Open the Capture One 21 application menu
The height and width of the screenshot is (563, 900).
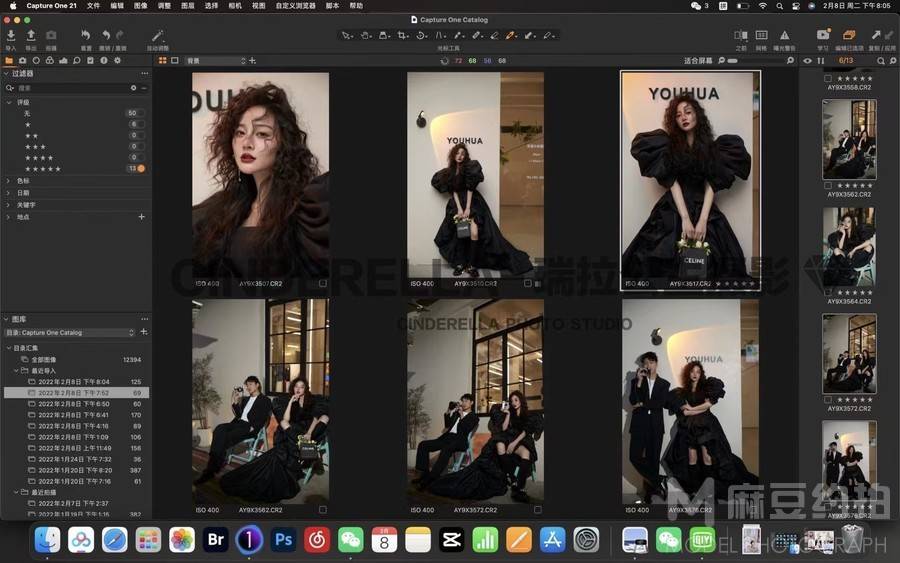coord(51,6)
